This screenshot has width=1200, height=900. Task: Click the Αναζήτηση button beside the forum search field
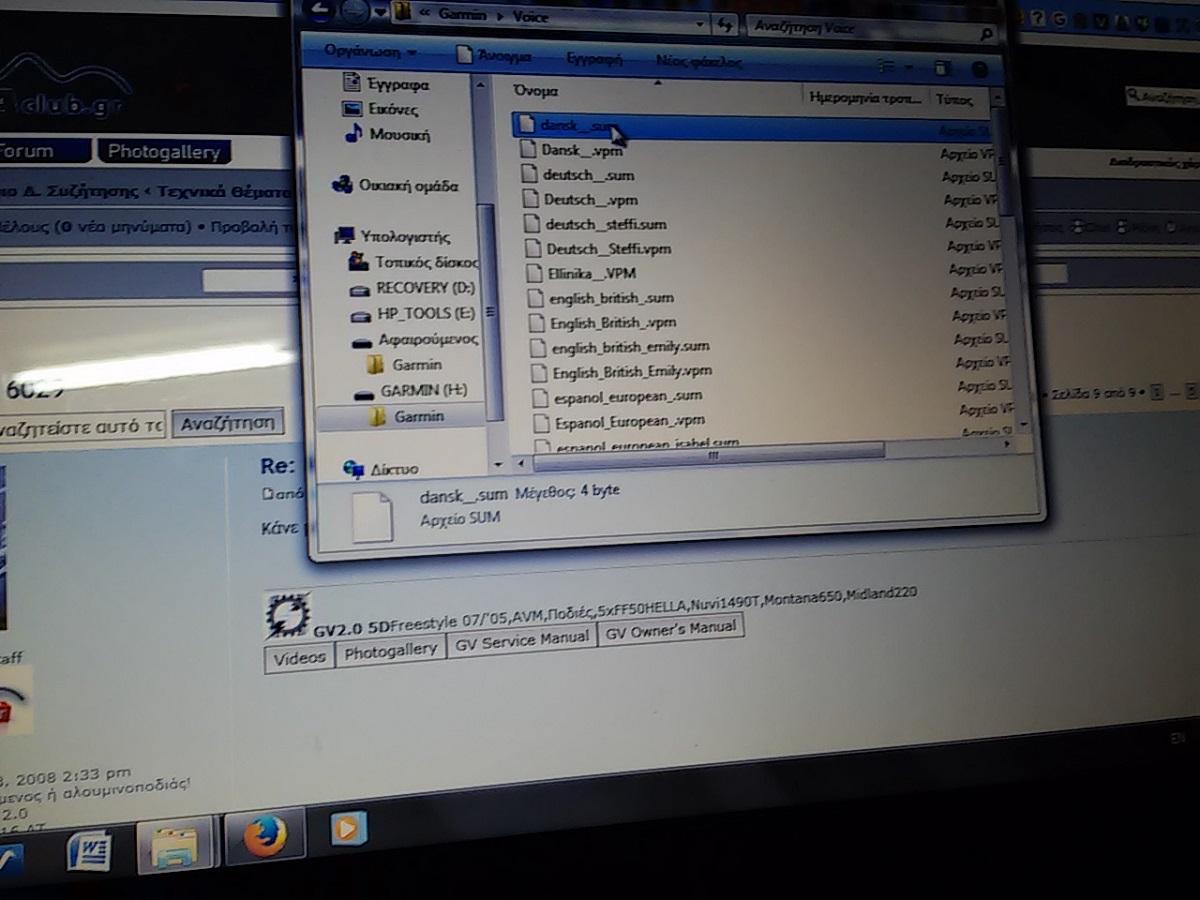227,423
